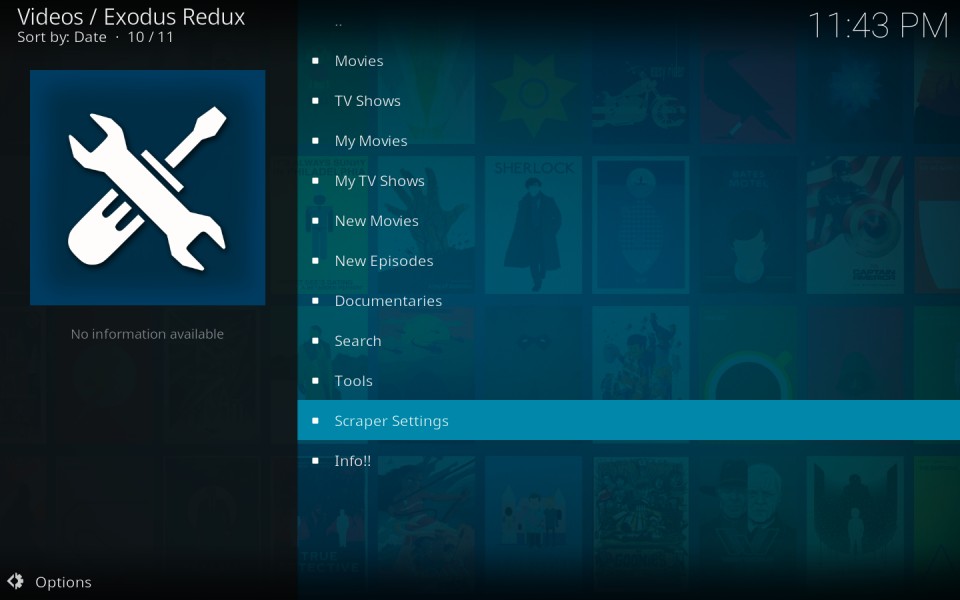Click the bullet icon beside Info!!
The height and width of the screenshot is (600, 960).
coord(315,460)
